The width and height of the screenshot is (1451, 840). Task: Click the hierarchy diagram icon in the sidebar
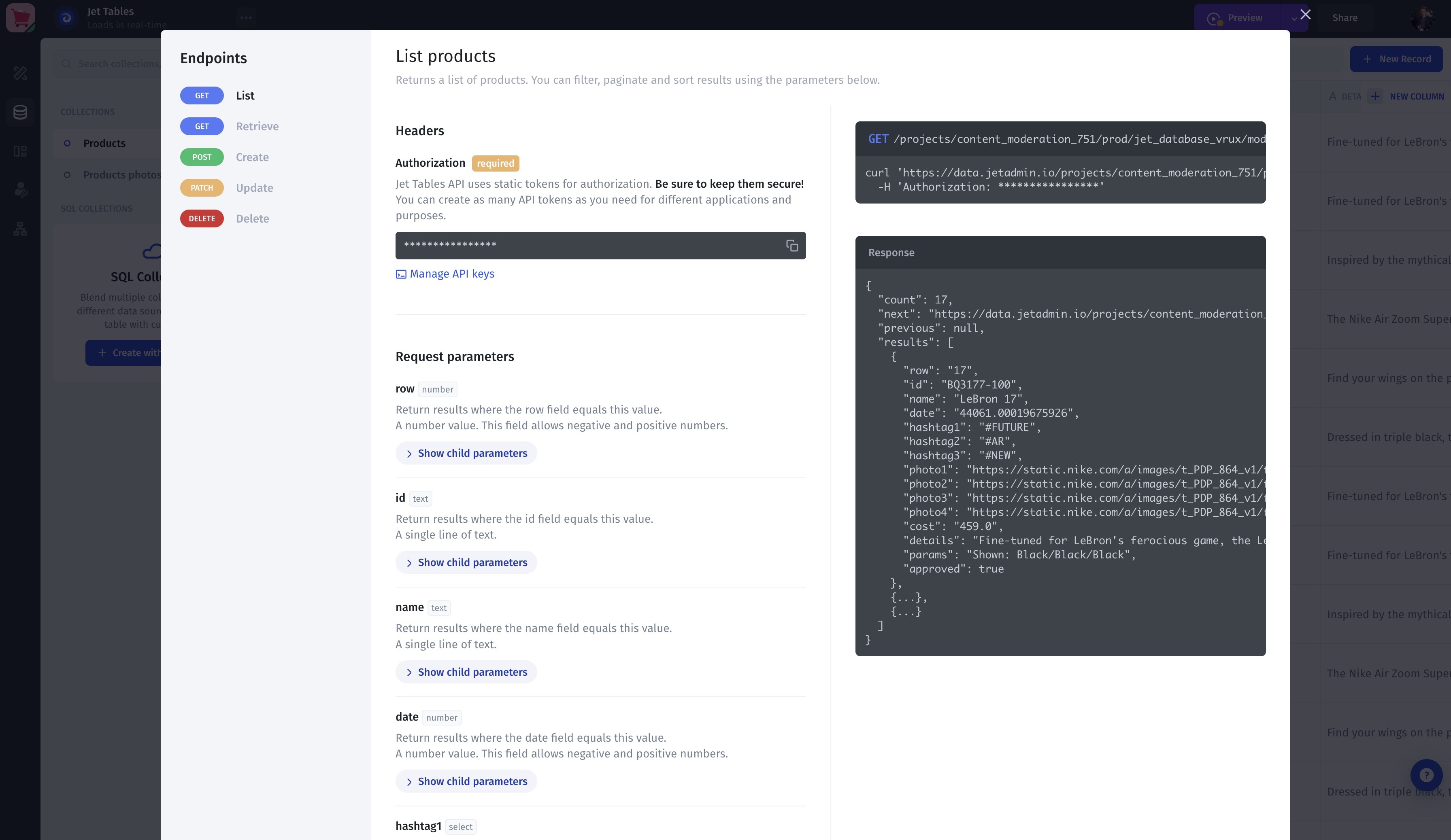click(x=20, y=229)
